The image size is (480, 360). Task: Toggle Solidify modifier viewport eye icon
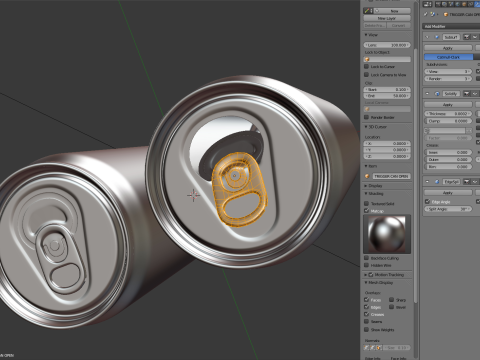tap(475, 94)
